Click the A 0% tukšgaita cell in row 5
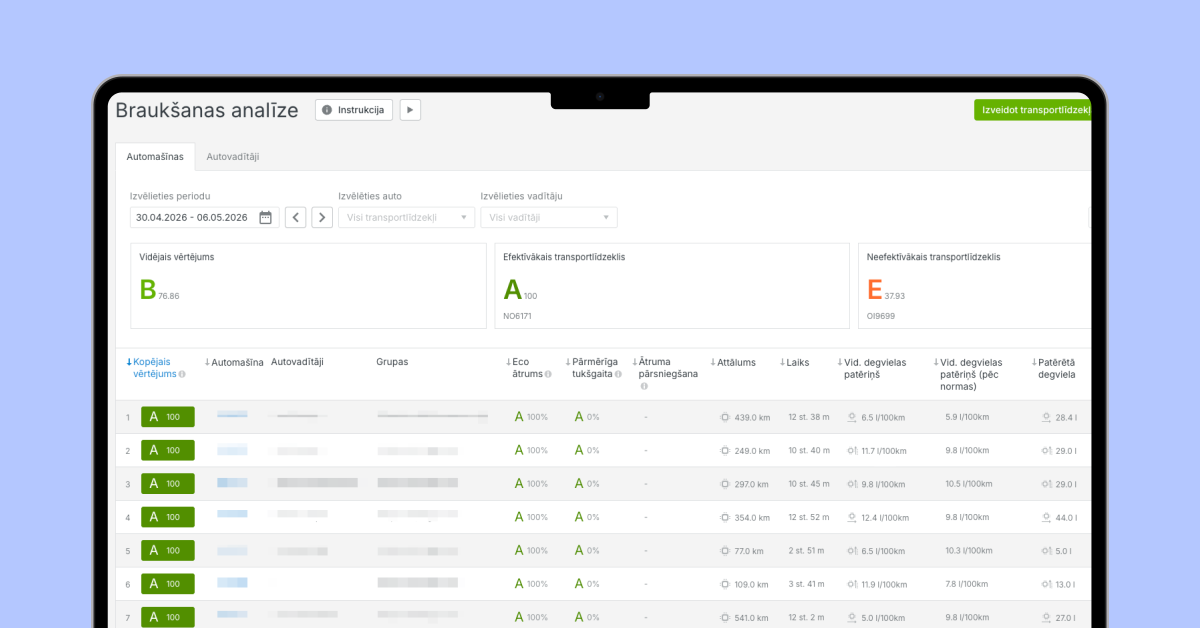The image size is (1200, 628). pos(587,551)
